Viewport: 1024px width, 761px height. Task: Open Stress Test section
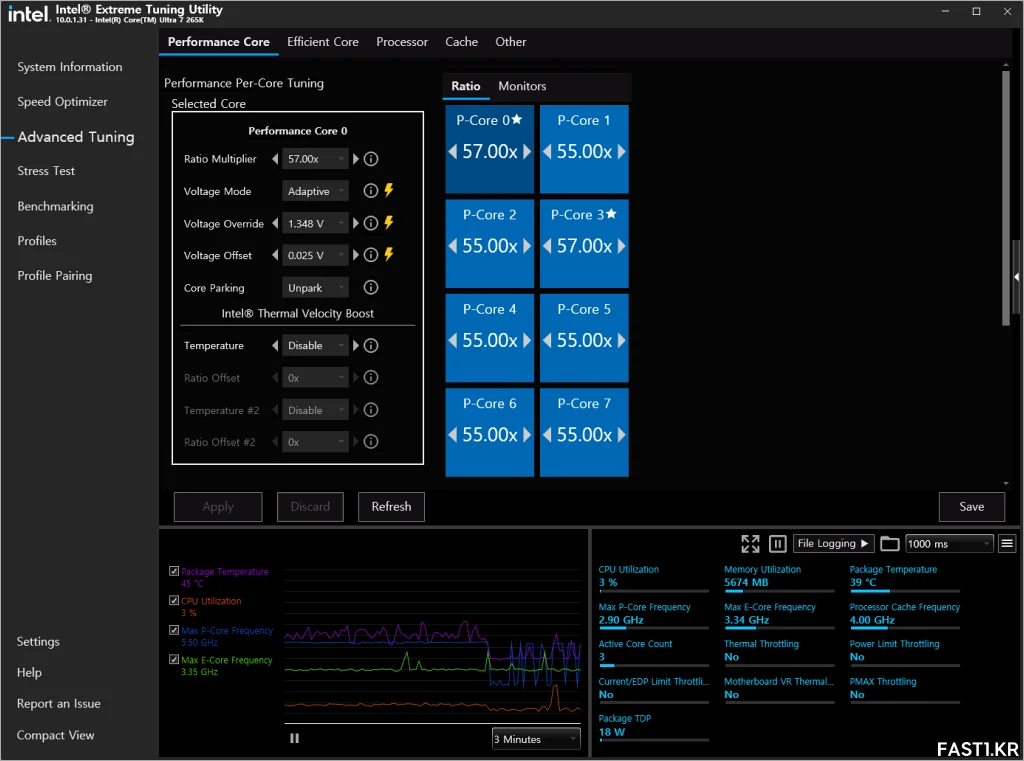pyautogui.click(x=46, y=171)
